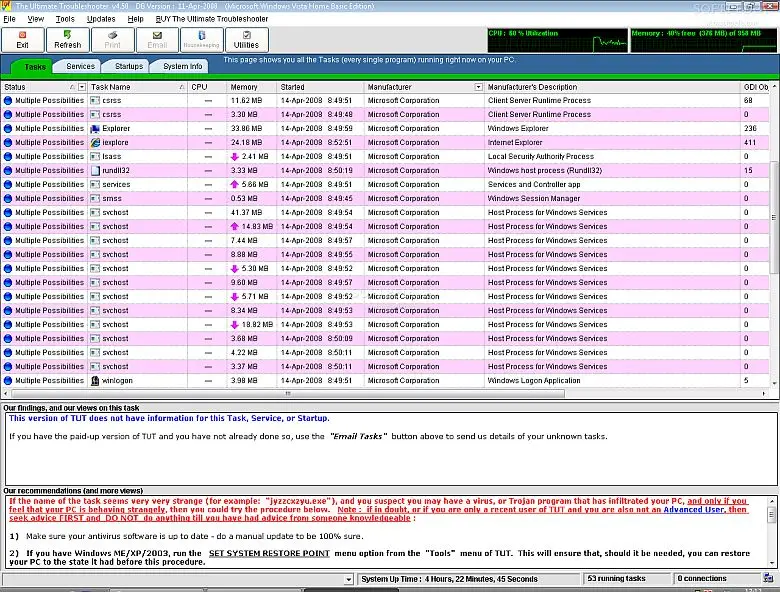This screenshot has height=592, width=780.
Task: Open the Updates menu
Action: [101, 19]
